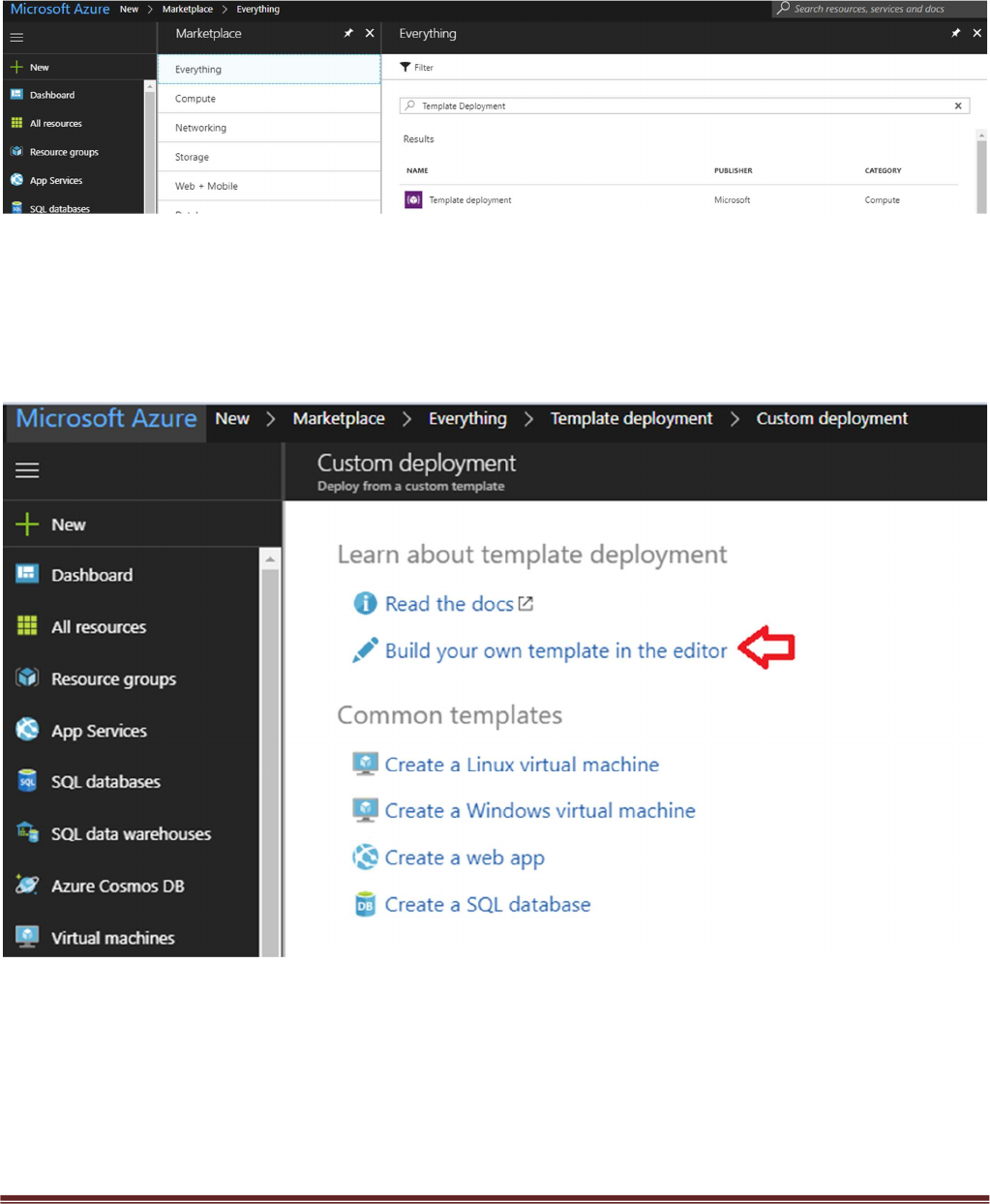Image resolution: width=990 pixels, height=1204 pixels.
Task: Open Resource groups cube icon in top portal
Action: click(16, 152)
